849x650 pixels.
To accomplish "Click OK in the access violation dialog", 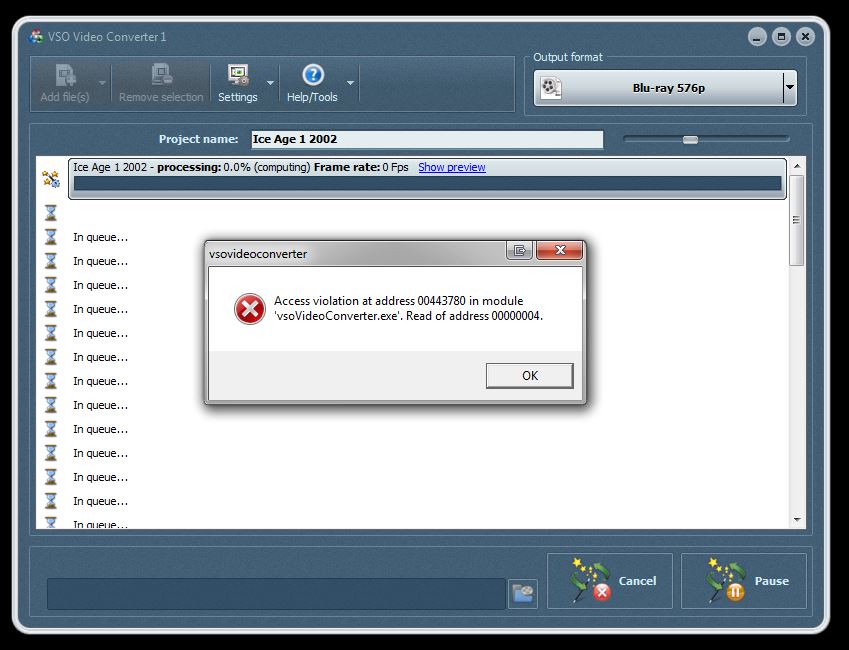I will 530,375.
